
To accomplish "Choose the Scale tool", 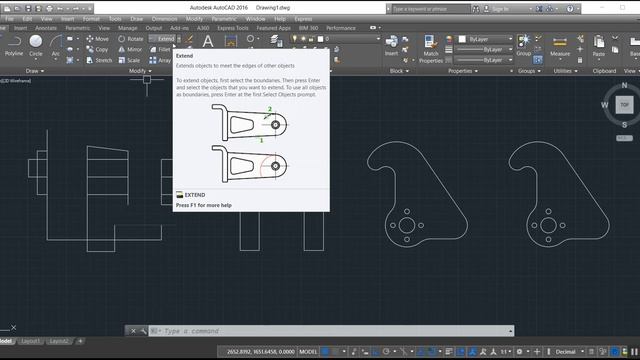I will click(129, 60).
